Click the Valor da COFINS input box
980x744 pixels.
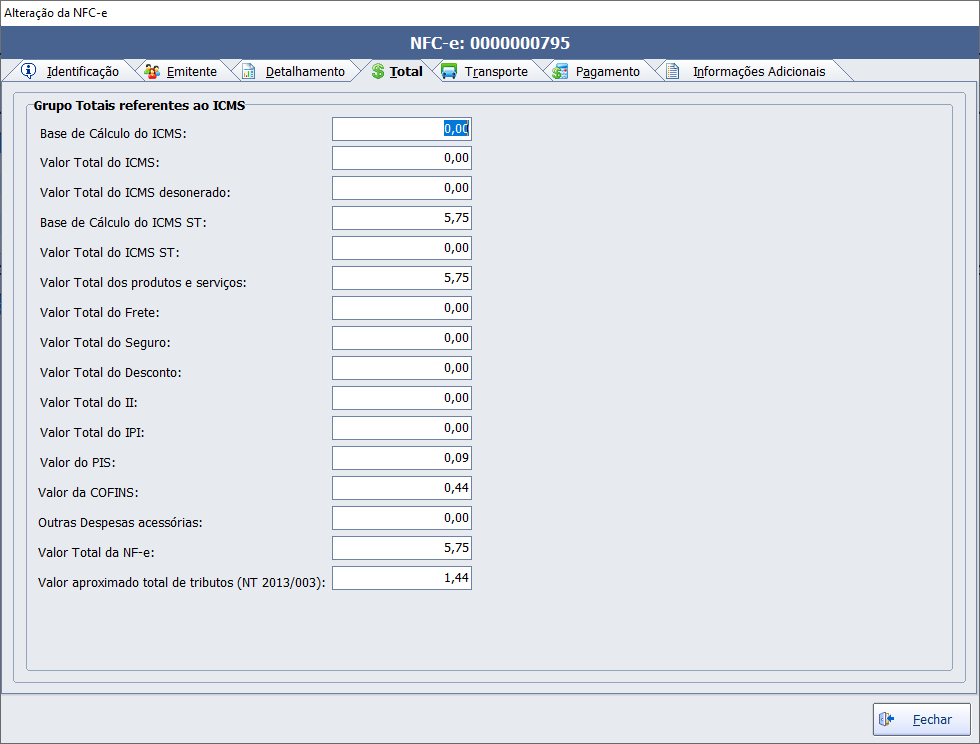pyautogui.click(x=401, y=488)
